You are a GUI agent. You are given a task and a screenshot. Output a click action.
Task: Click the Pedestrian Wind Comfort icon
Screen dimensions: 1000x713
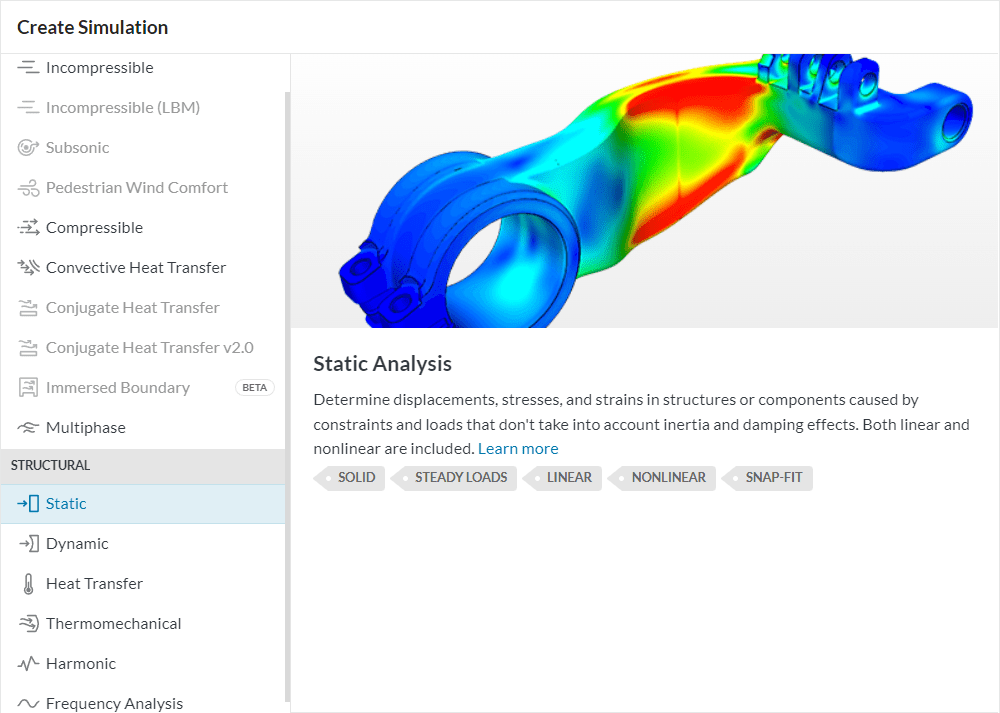(29, 187)
